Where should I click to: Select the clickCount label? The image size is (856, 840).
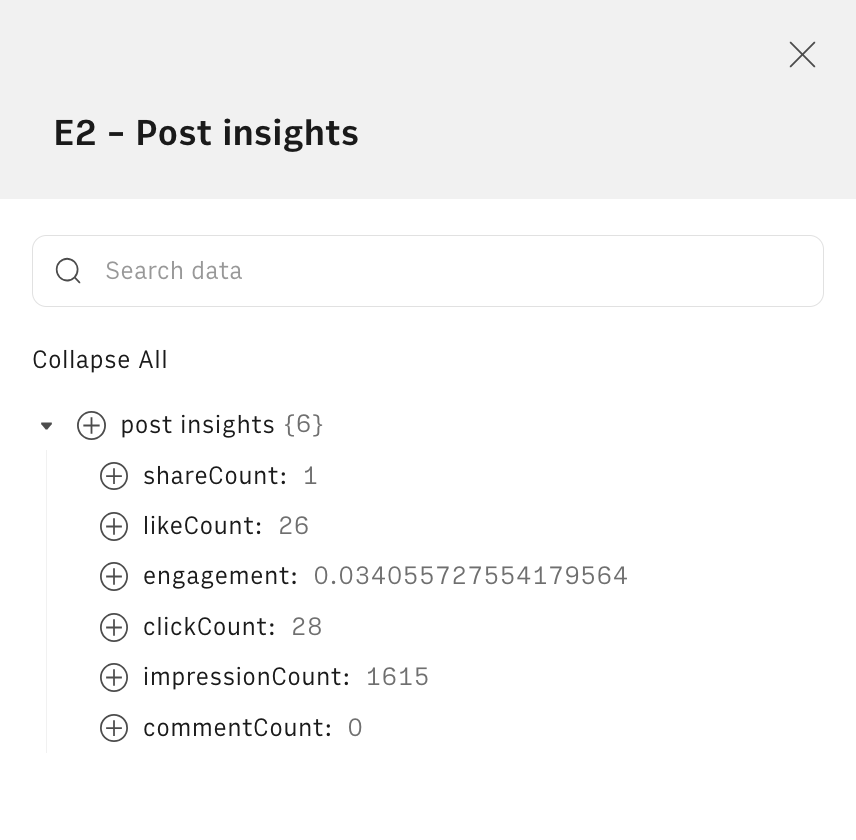click(208, 627)
